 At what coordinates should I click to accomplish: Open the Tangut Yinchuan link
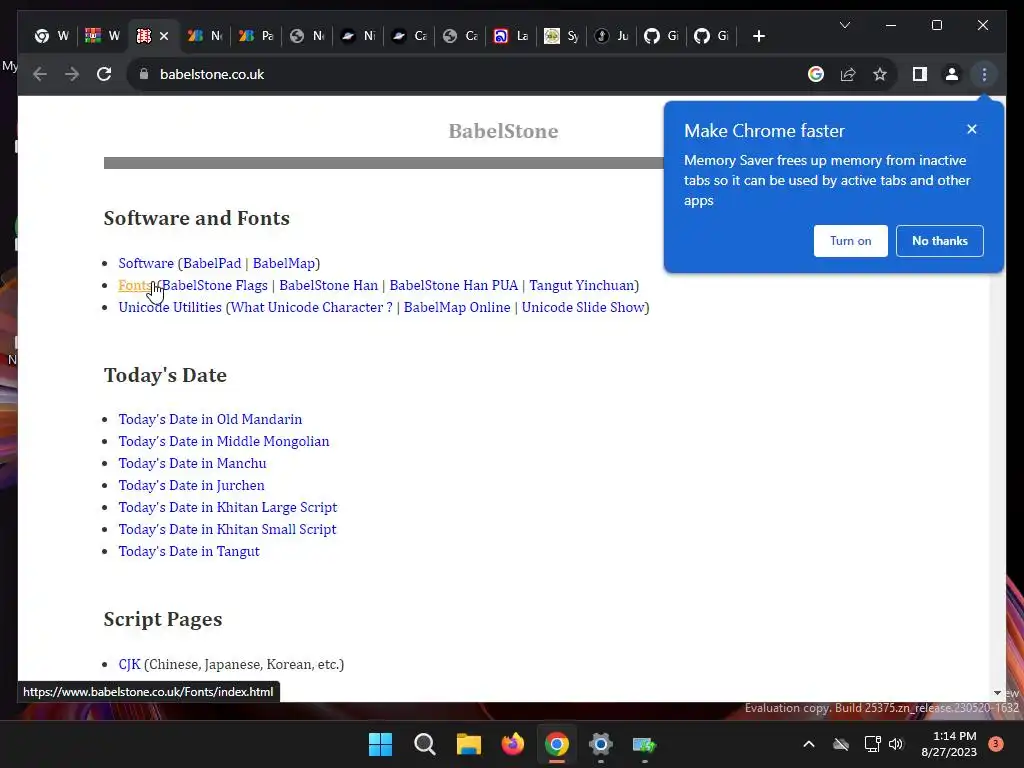pyautogui.click(x=582, y=285)
